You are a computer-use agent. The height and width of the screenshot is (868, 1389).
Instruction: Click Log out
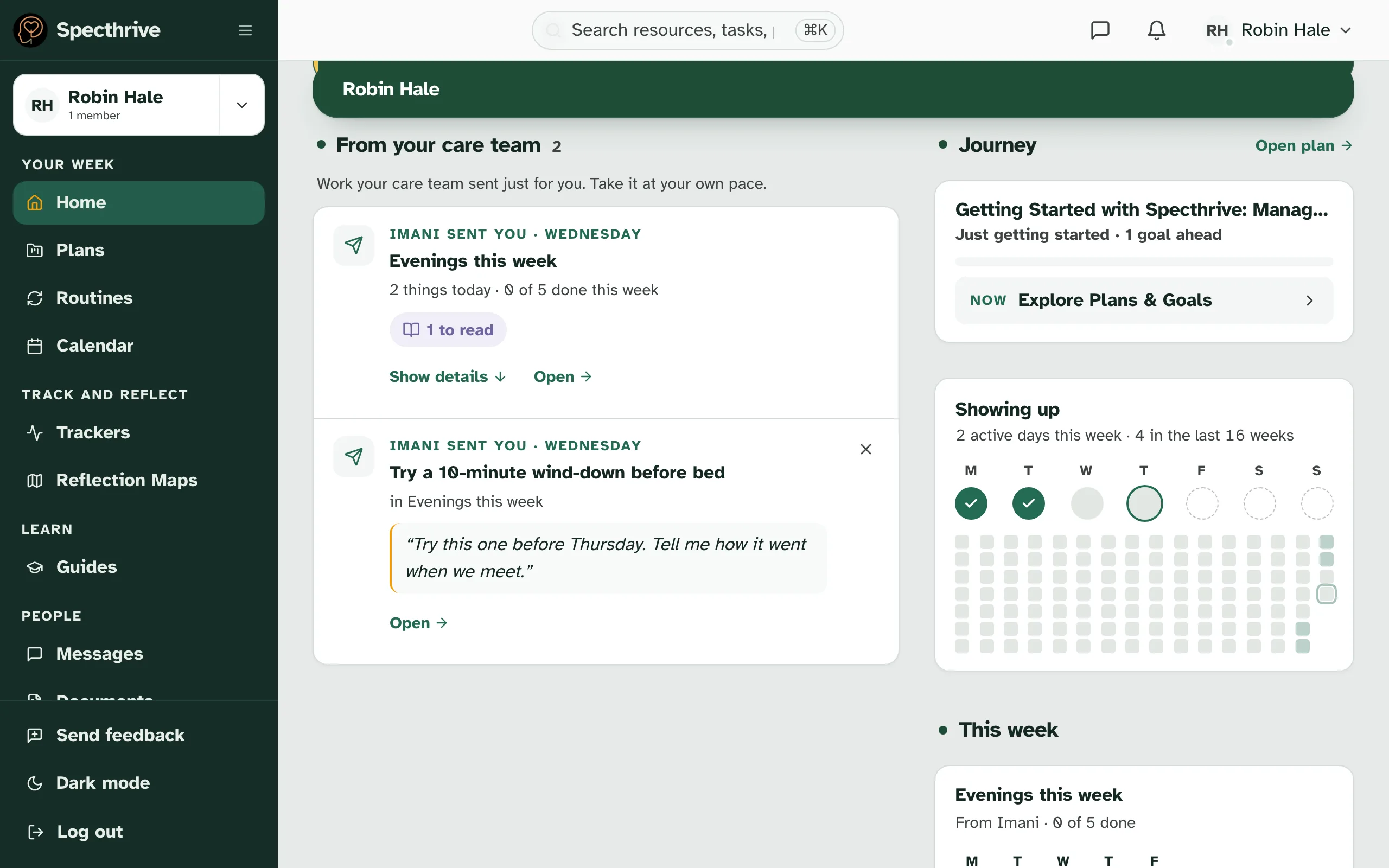139,831
